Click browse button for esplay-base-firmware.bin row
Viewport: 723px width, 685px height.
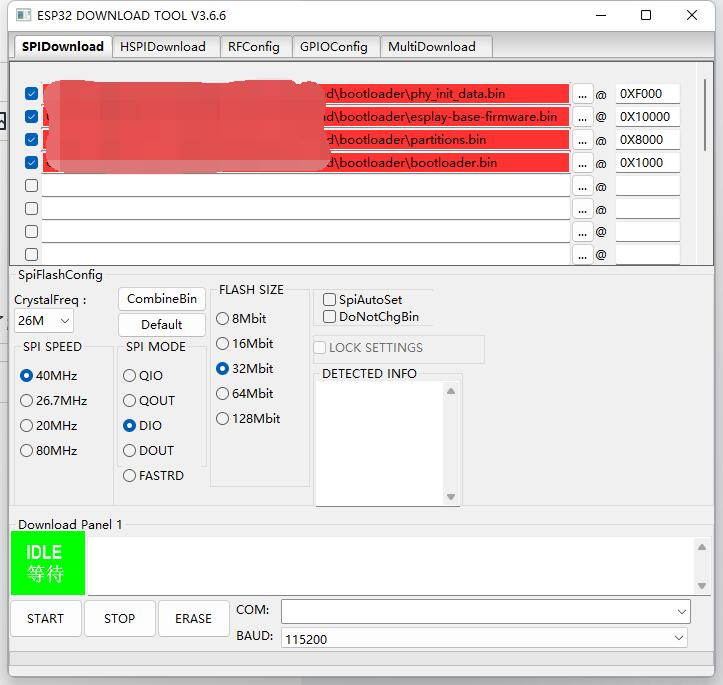coord(583,117)
